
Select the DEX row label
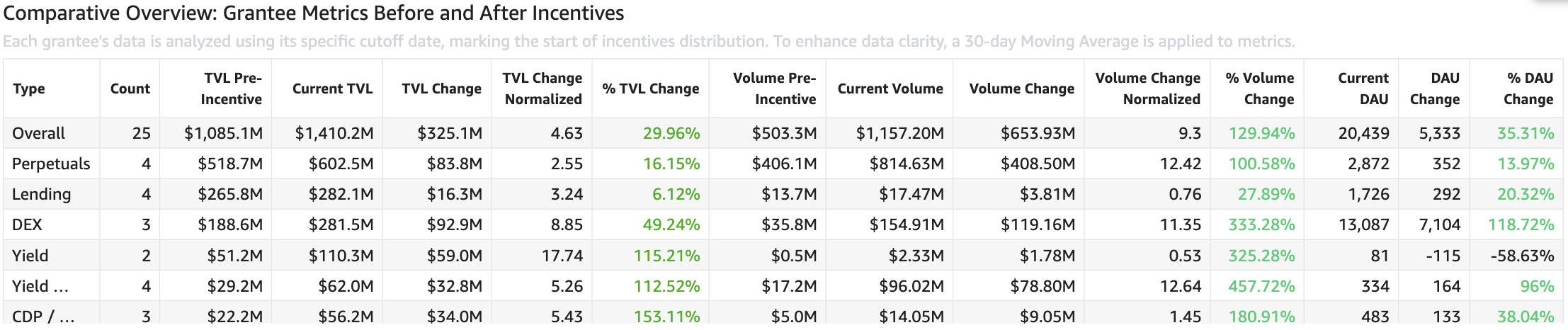(28, 224)
